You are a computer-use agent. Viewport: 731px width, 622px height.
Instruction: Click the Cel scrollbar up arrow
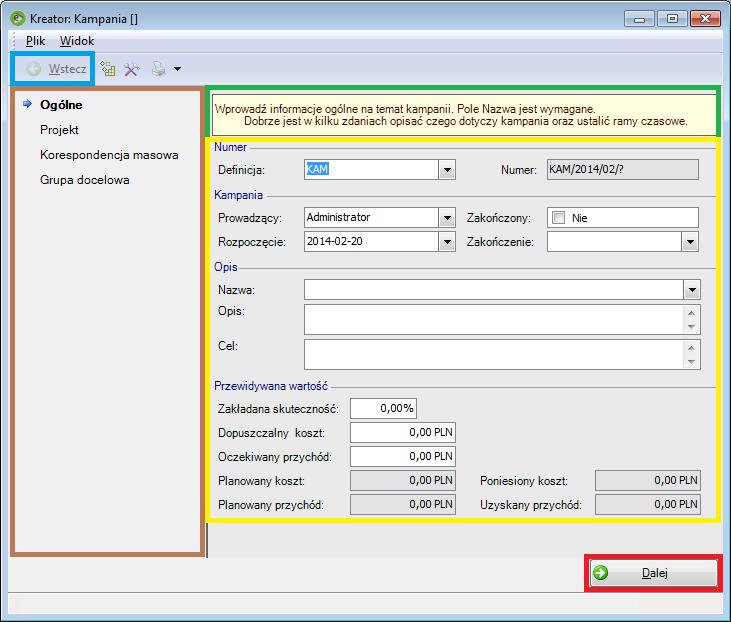pyautogui.click(x=691, y=348)
